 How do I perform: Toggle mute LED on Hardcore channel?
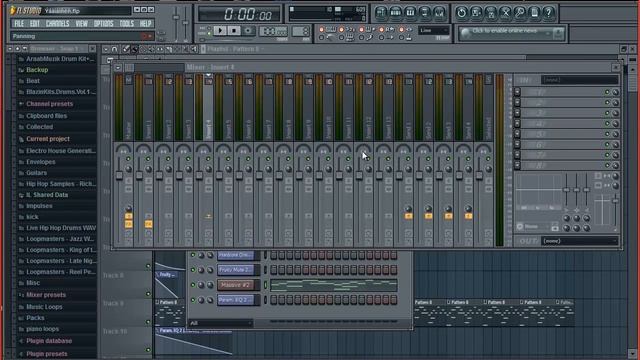tap(193, 255)
